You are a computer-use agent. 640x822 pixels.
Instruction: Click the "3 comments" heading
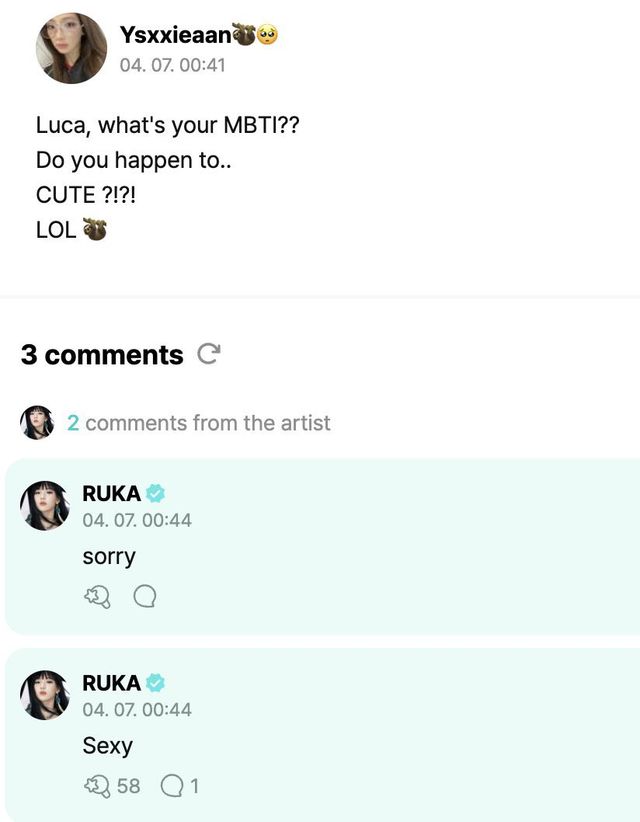pyautogui.click(x=102, y=355)
